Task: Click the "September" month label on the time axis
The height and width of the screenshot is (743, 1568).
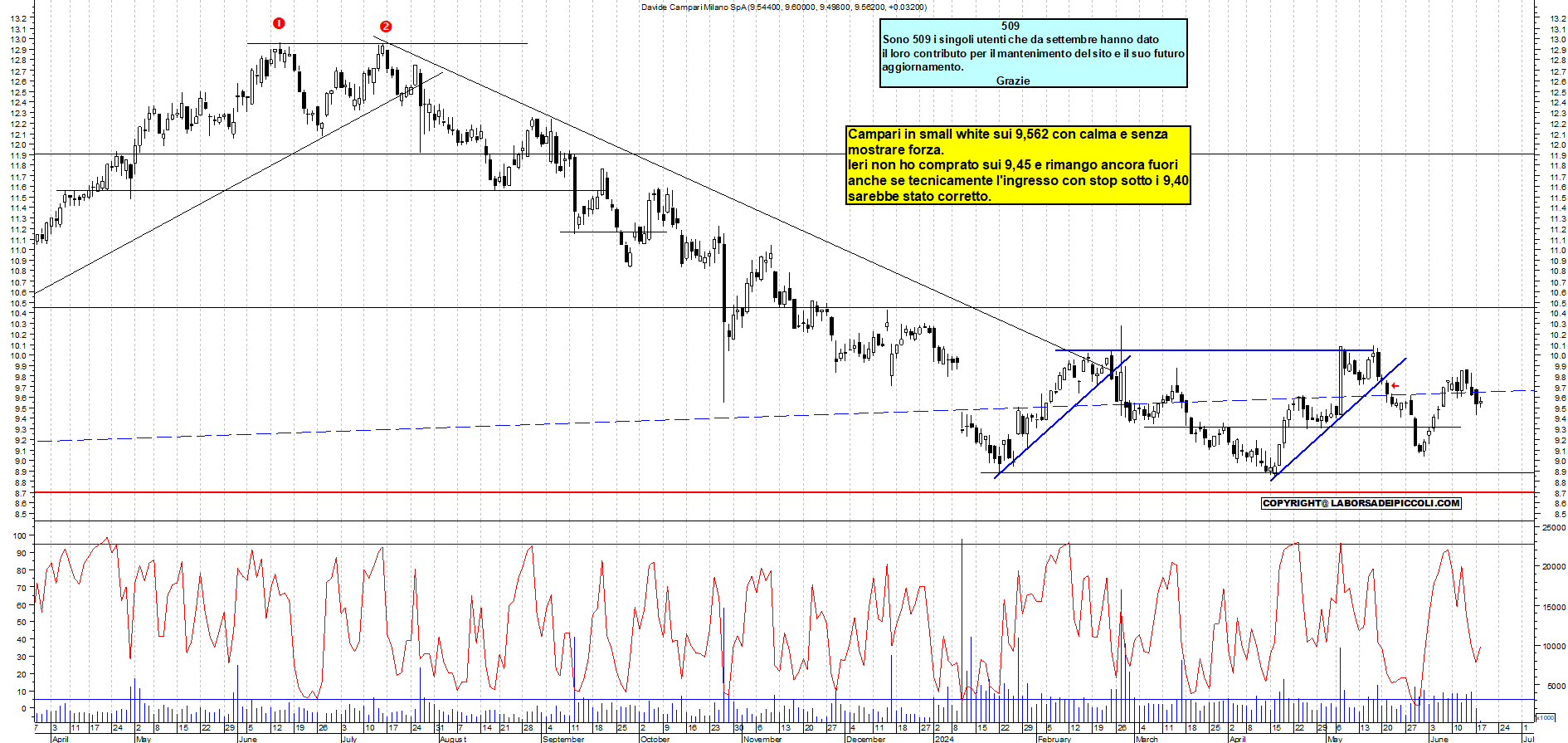Action: tap(563, 739)
